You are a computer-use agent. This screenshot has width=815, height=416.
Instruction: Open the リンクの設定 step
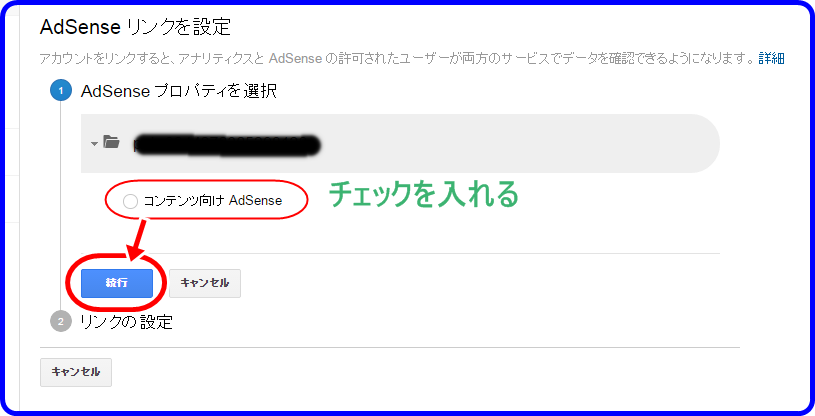click(126, 322)
